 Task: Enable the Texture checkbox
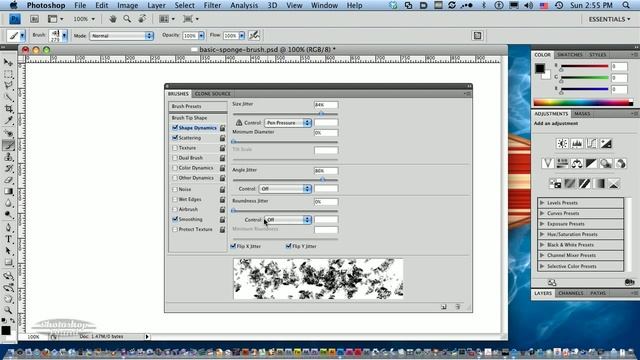click(175, 148)
